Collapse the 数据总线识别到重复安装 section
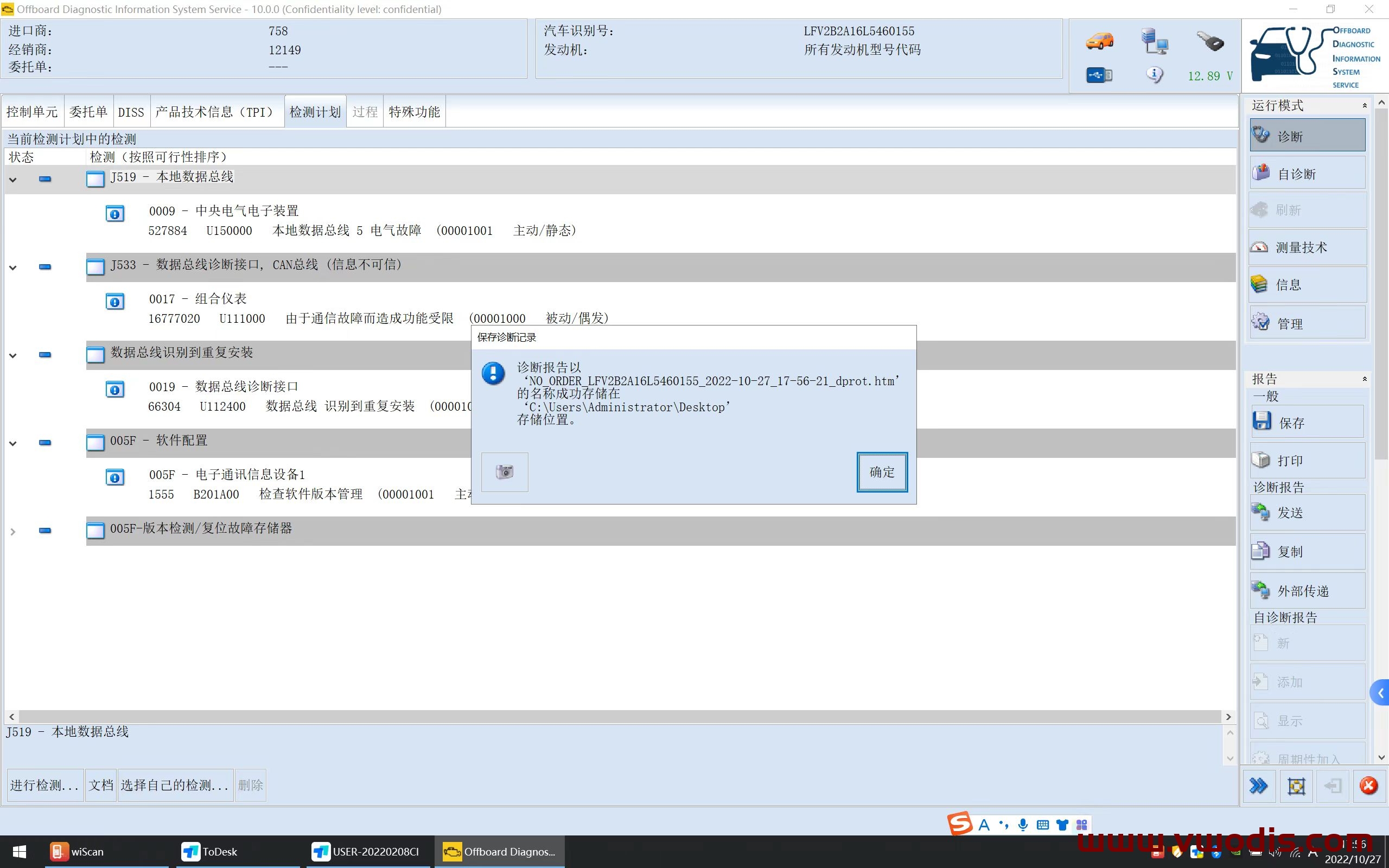This screenshot has width=1389, height=868. tap(12, 355)
